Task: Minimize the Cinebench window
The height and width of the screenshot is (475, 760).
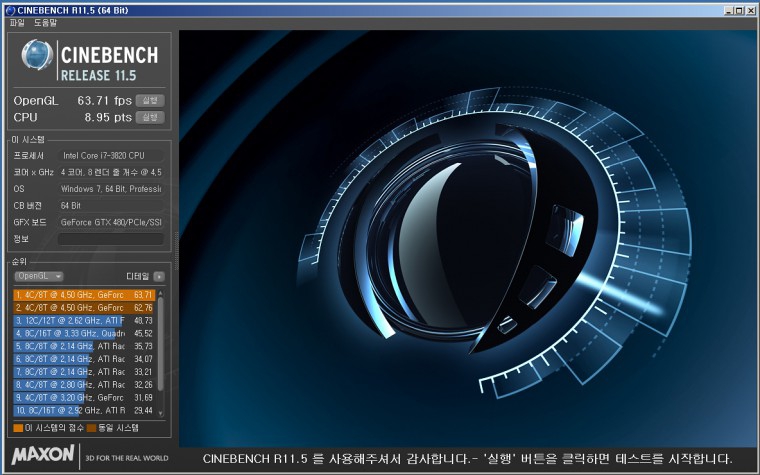Action: point(729,10)
